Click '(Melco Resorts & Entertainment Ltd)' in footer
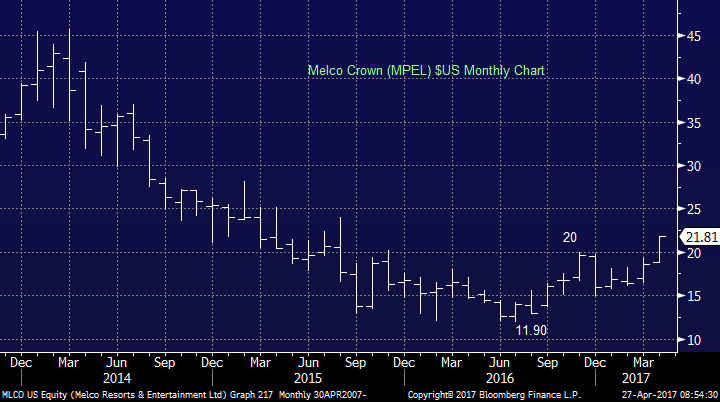The image size is (720, 402). click(x=149, y=395)
